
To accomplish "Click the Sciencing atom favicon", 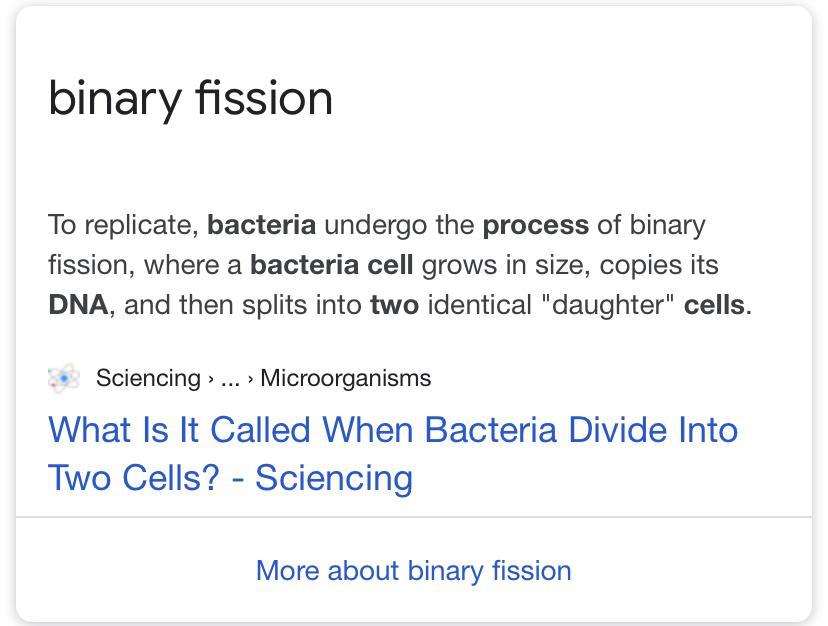I will click(63, 378).
